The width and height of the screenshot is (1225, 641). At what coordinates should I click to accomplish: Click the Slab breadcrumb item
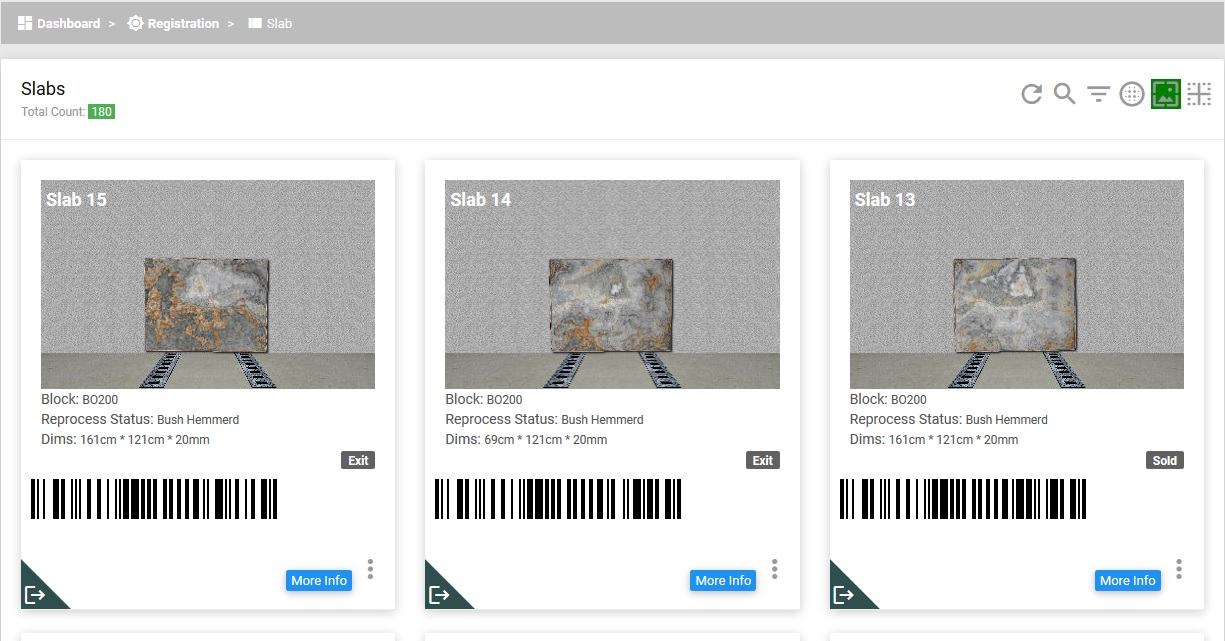279,23
